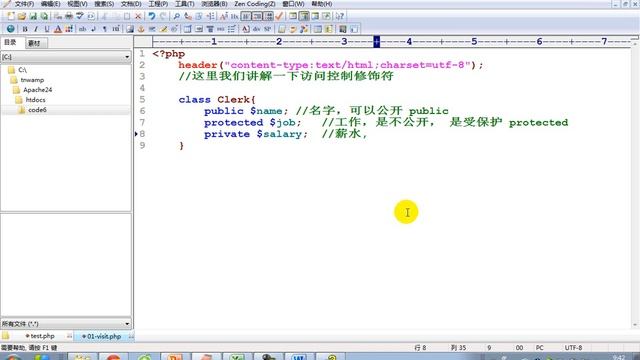This screenshot has width=640, height=360.
Task: Click the Replace toolbar icon
Action: (x=188, y=16)
